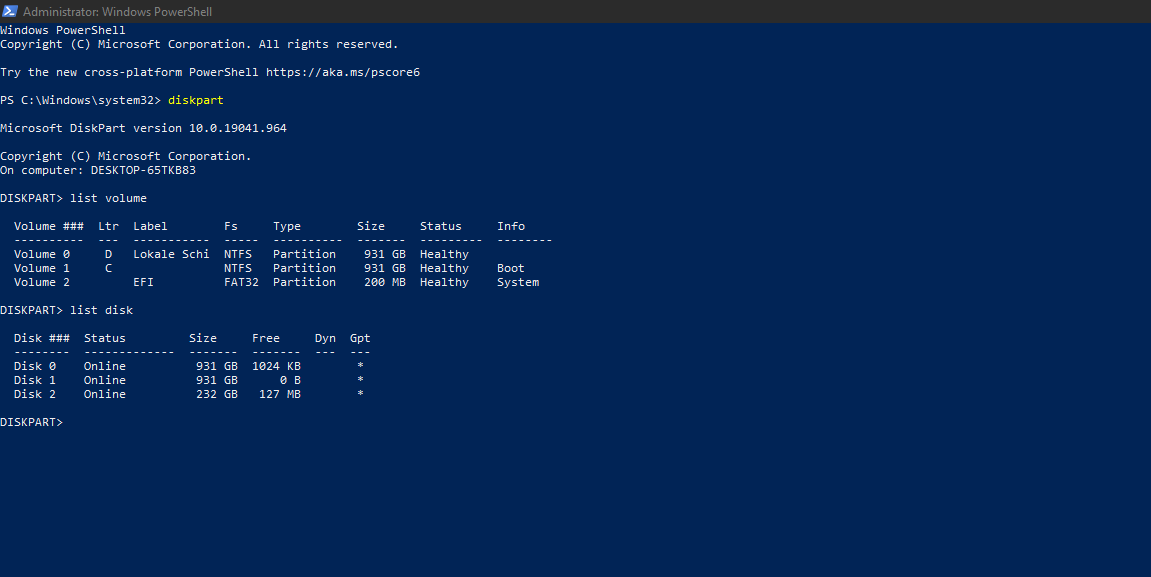
Task: Click the 'Disk 0' cell
Action: 35,366
